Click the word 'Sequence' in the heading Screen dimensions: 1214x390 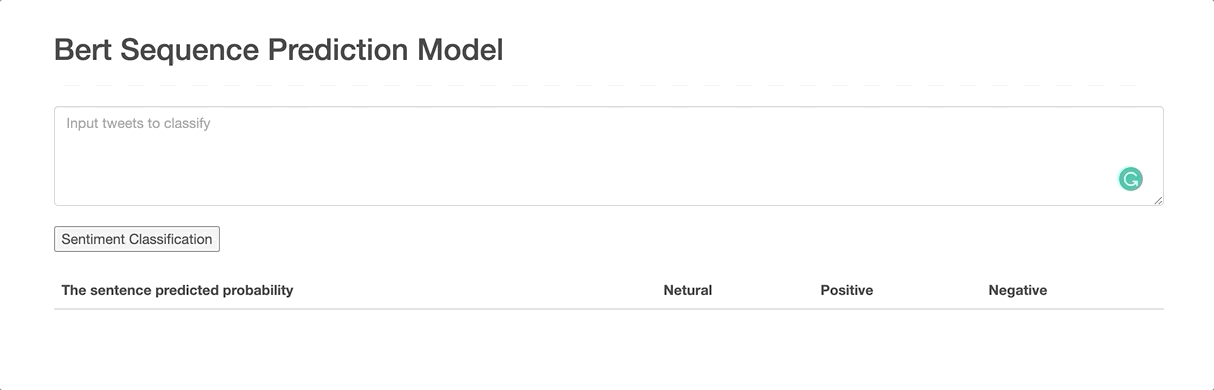point(189,49)
